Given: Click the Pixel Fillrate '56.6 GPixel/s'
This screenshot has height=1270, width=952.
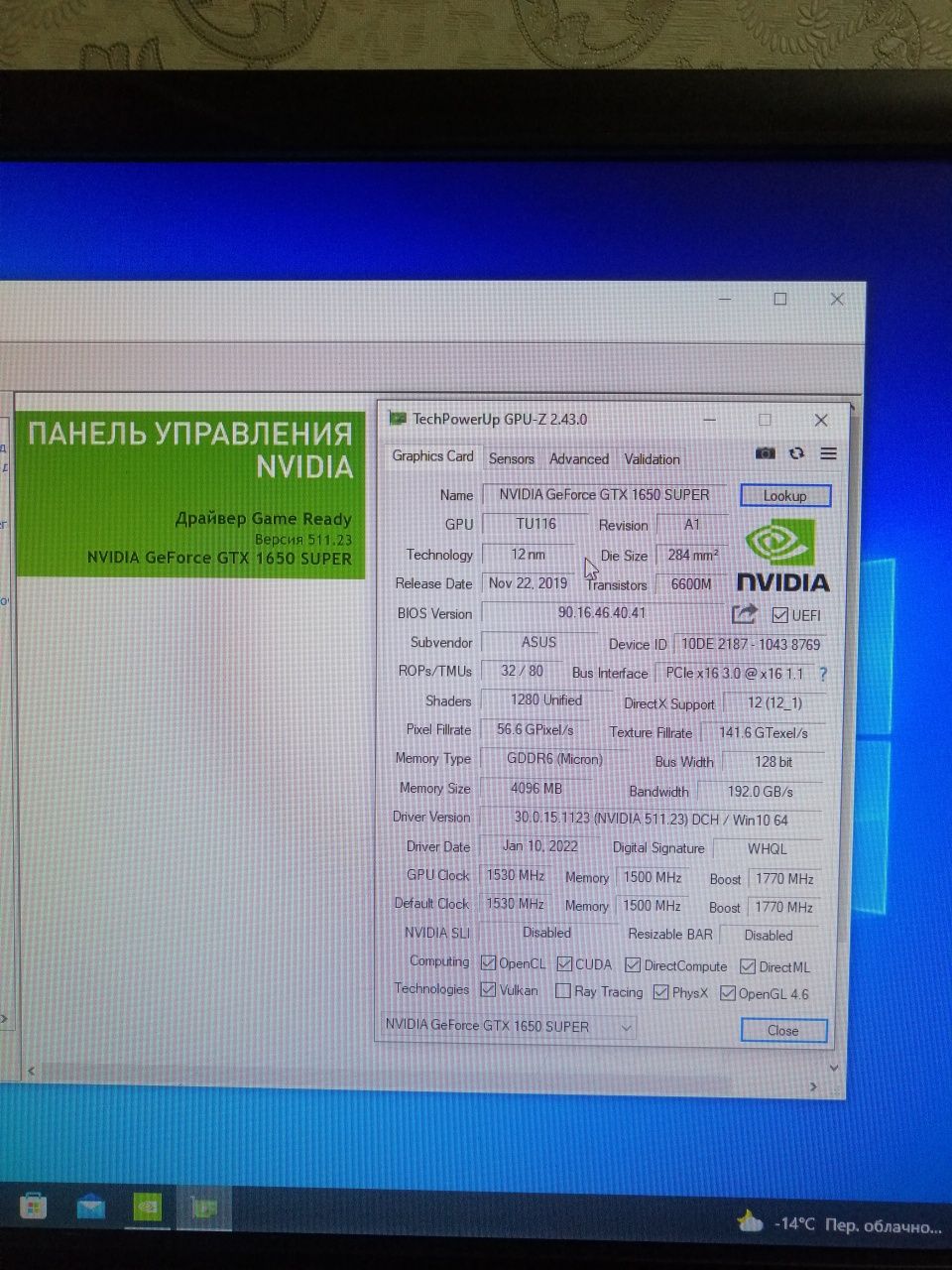Looking at the screenshot, I should [x=535, y=729].
